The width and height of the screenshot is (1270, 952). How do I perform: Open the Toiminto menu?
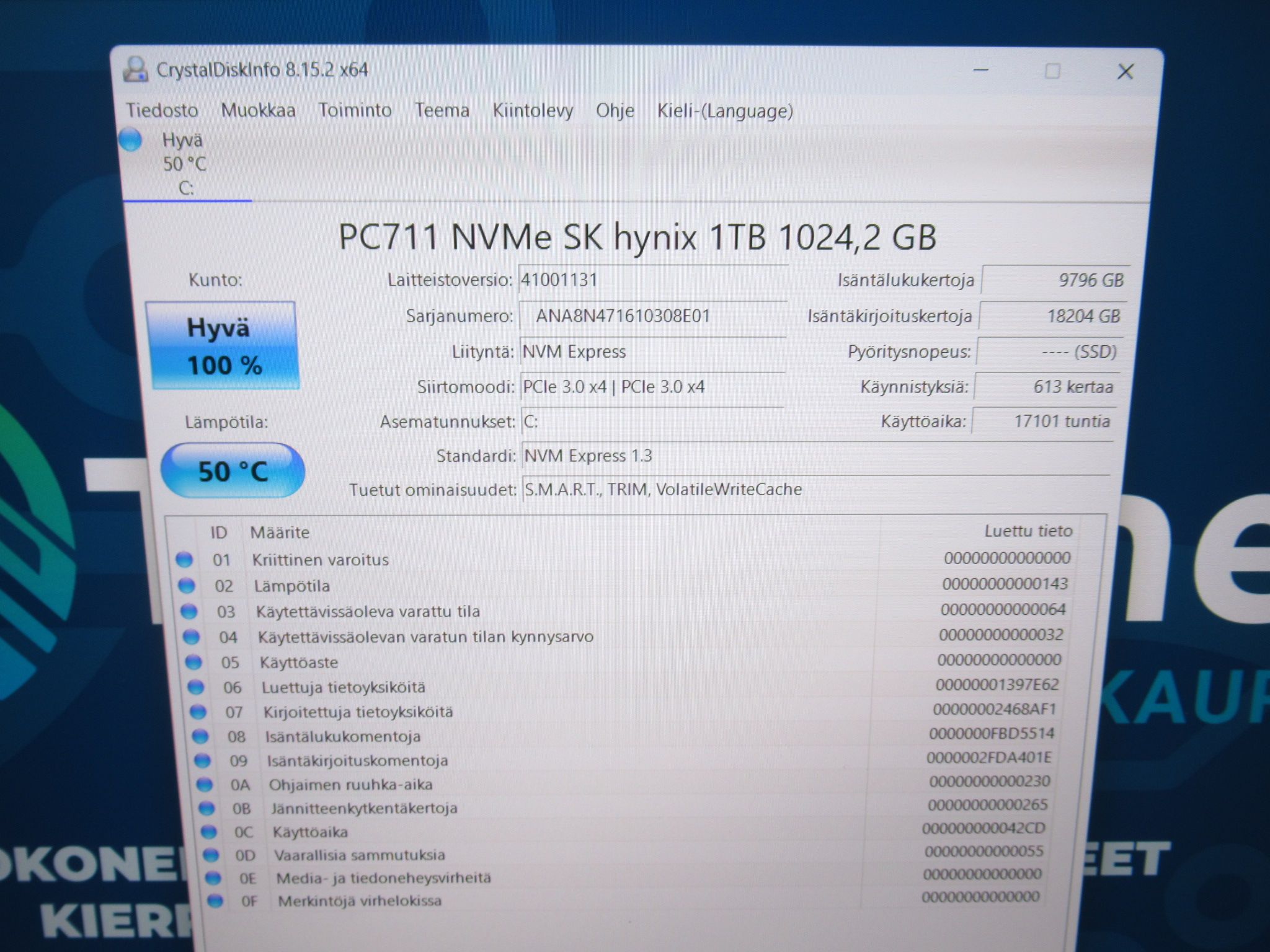point(355,110)
